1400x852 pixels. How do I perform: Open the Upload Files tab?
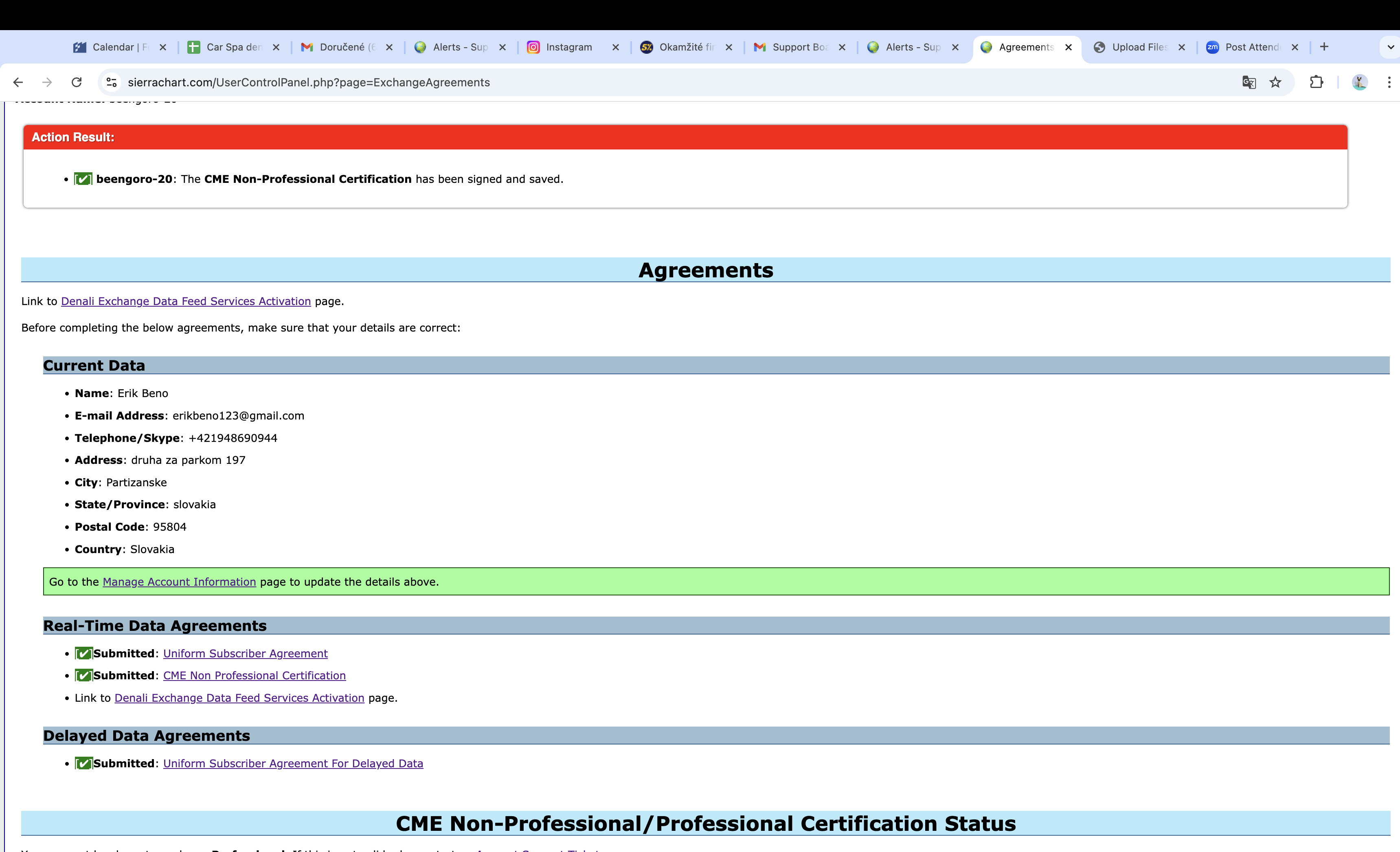click(x=1139, y=47)
